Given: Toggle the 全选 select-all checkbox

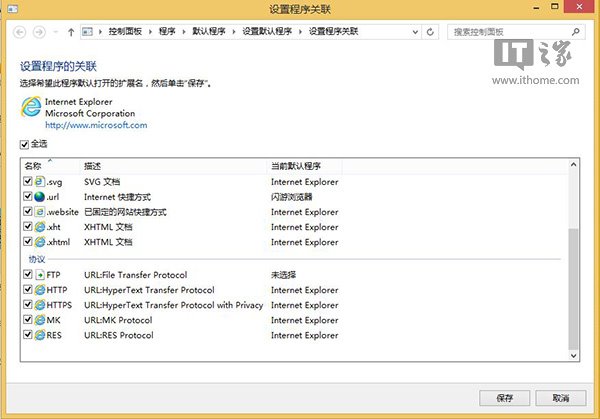Looking at the screenshot, I should (x=25, y=145).
